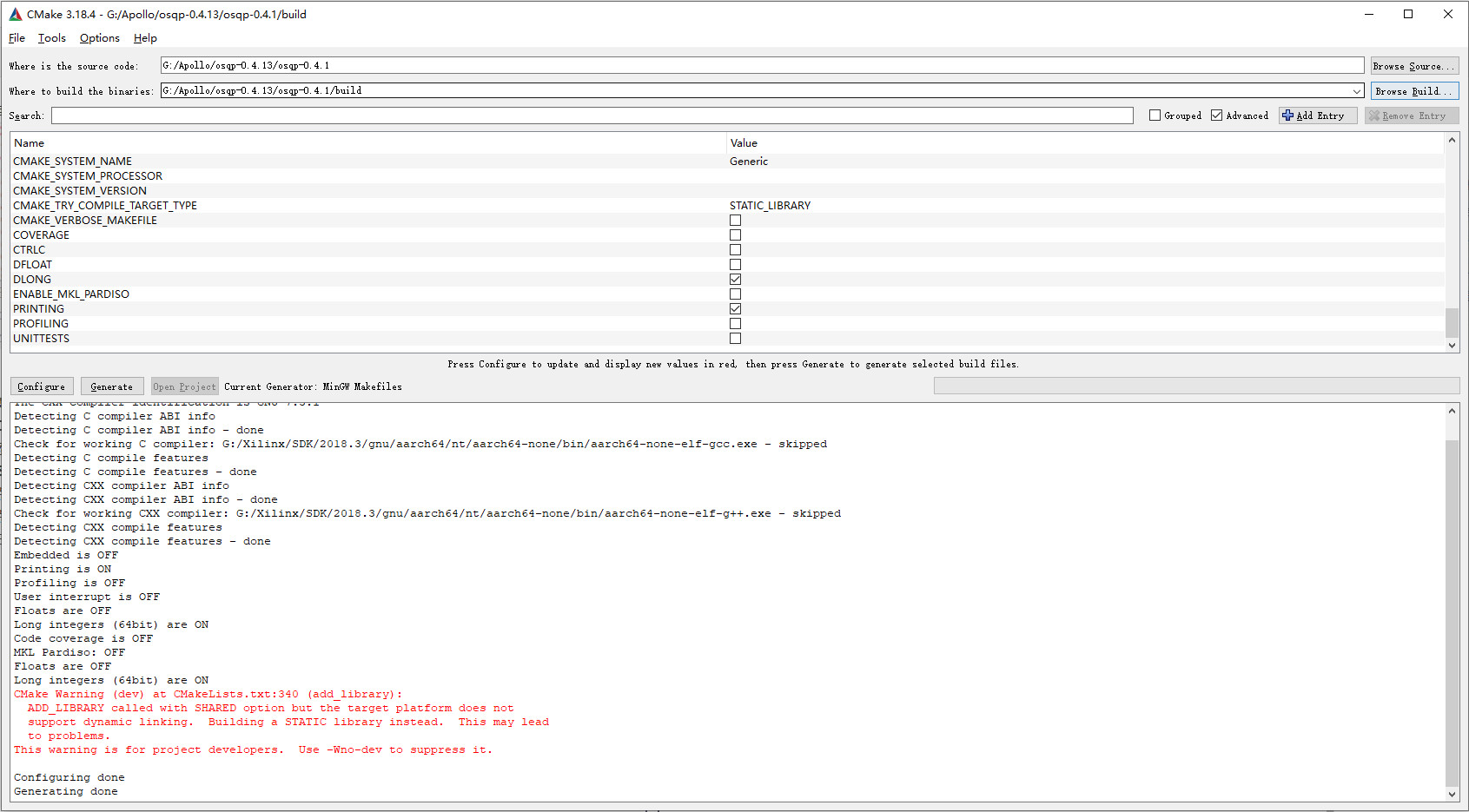
Task: Click the Search input field
Action: (592, 116)
